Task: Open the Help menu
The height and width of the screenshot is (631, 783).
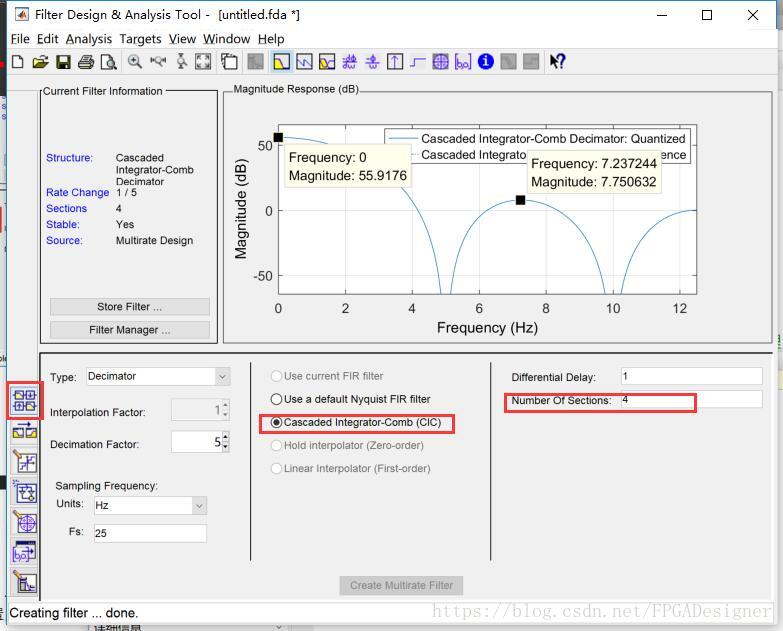Action: [x=271, y=39]
